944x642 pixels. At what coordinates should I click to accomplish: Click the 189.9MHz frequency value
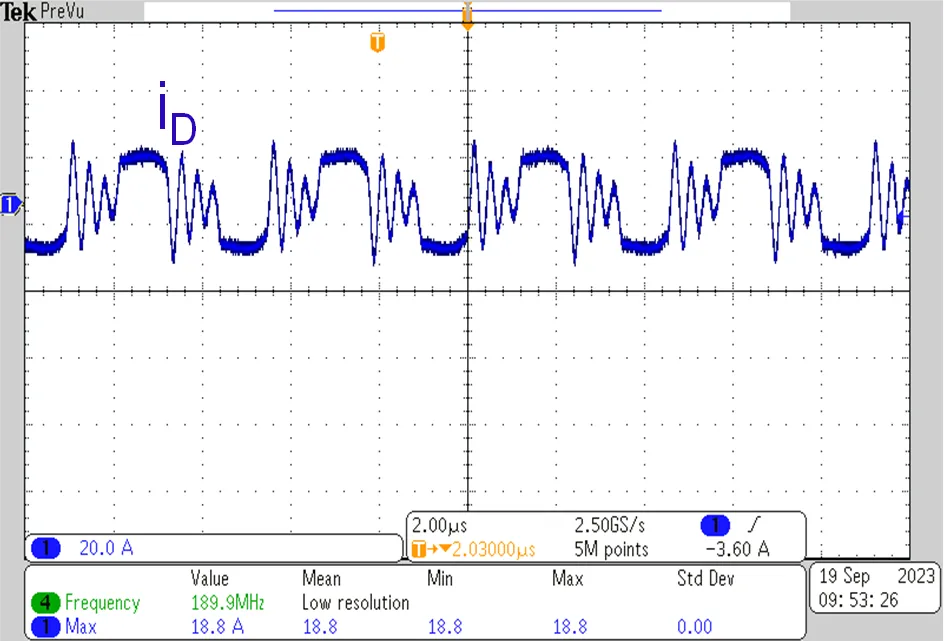click(227, 603)
